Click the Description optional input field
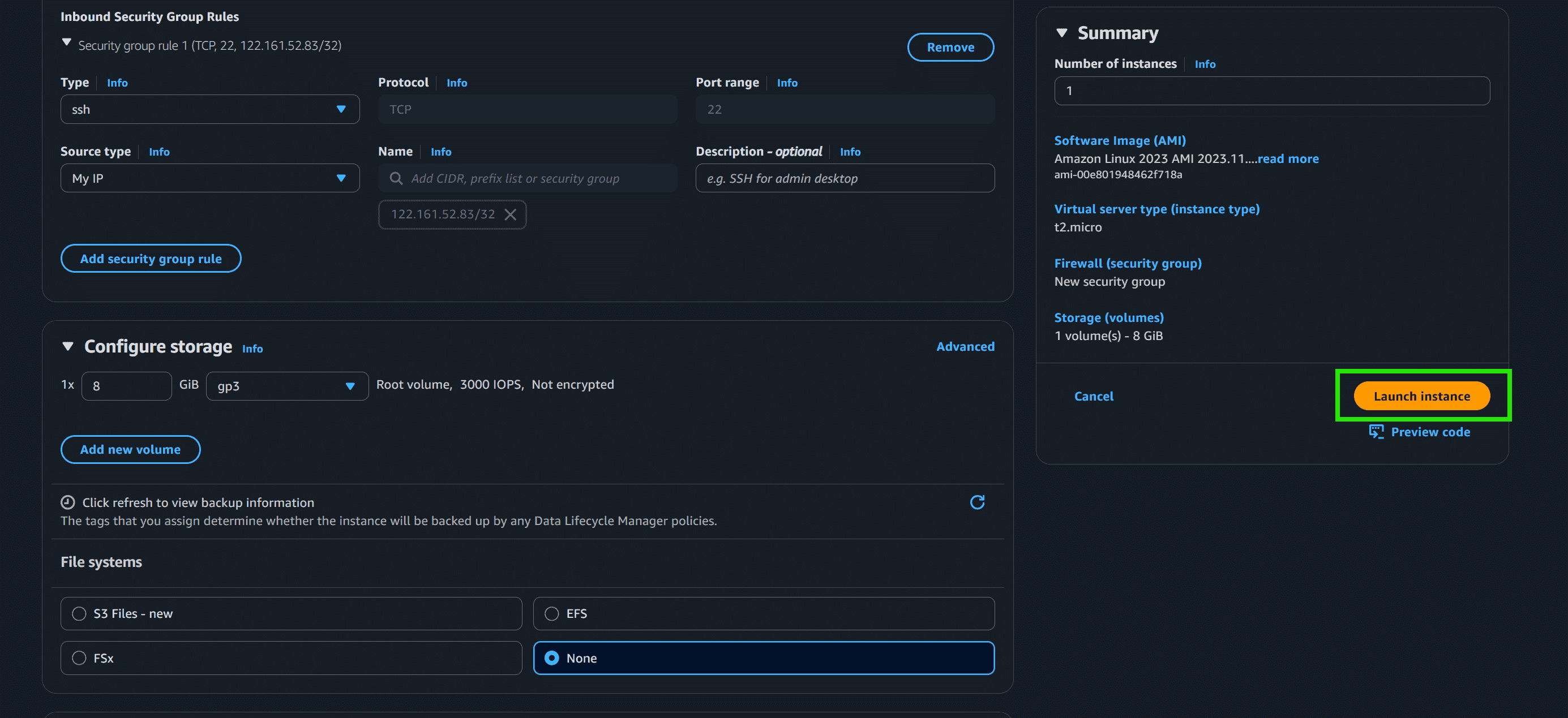The height and width of the screenshot is (718, 1568). click(x=845, y=178)
